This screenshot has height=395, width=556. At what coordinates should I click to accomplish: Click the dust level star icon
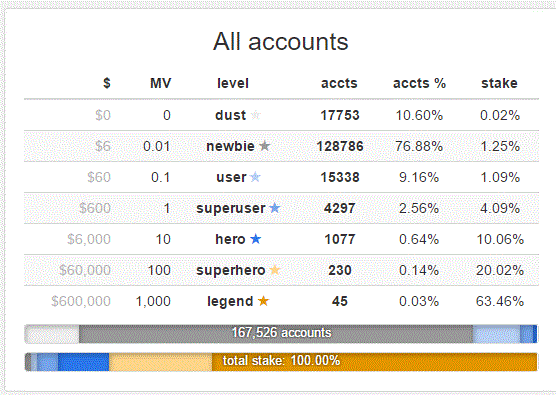[x=256, y=115]
